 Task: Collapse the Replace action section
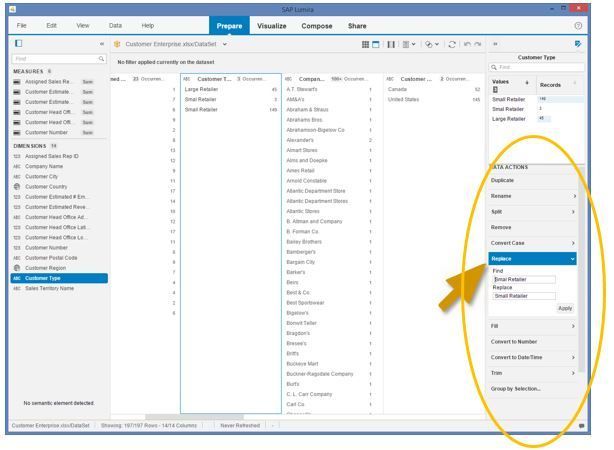[533, 258]
